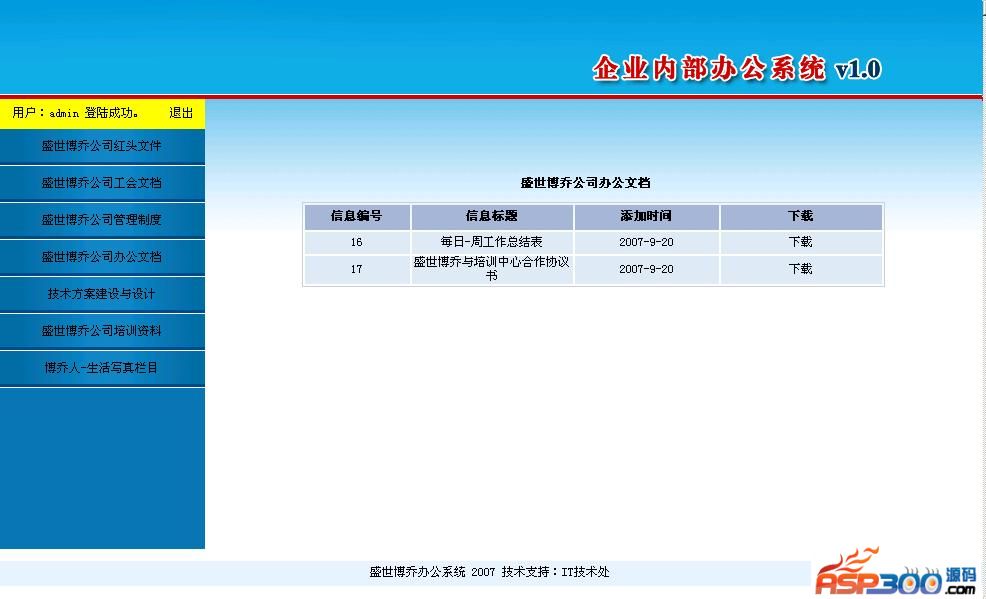Screen dimensions: 986x599
Task: Click info number cell 16
Action: tap(357, 242)
